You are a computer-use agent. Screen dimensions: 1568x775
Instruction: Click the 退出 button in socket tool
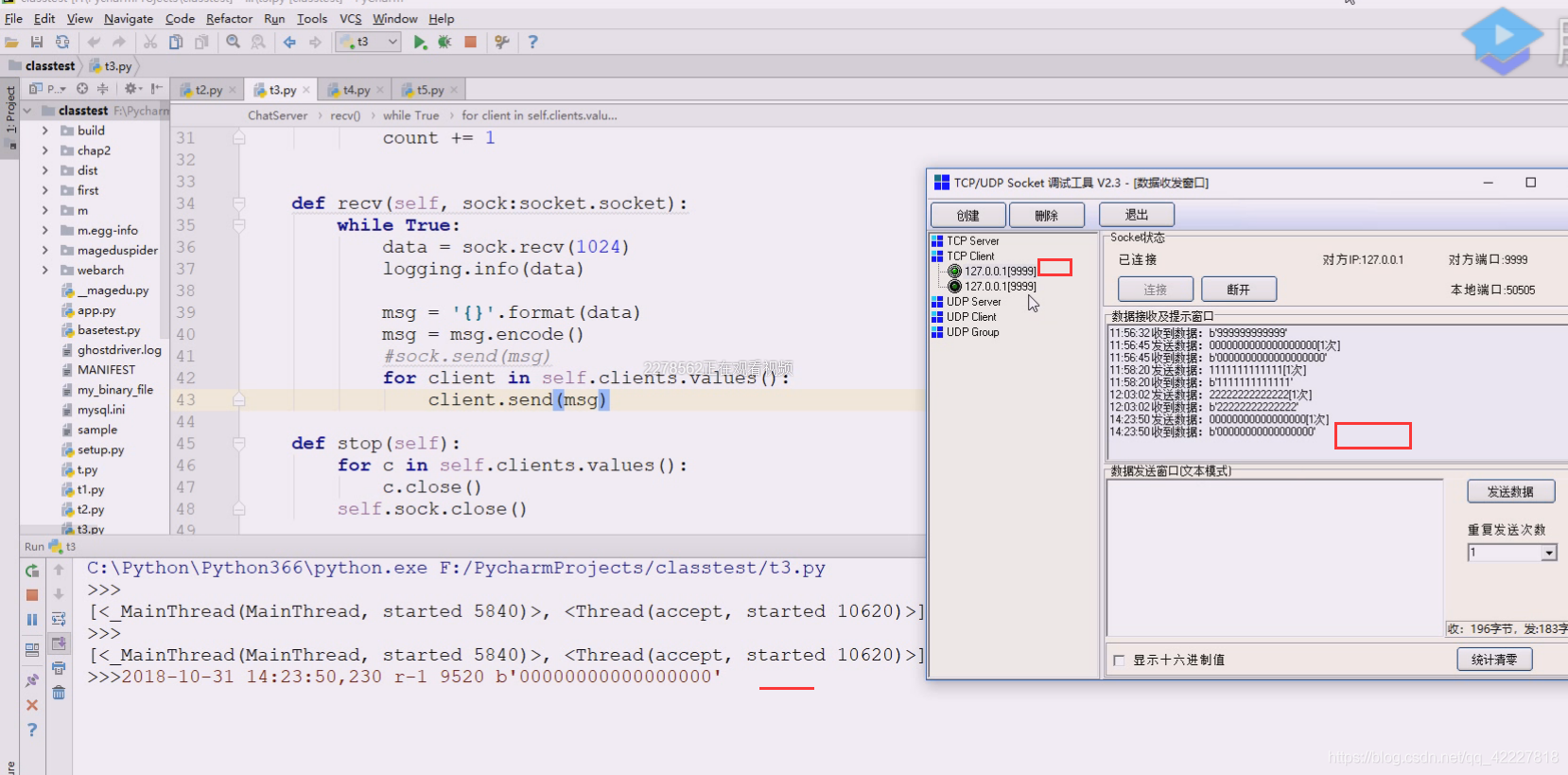click(x=1137, y=215)
